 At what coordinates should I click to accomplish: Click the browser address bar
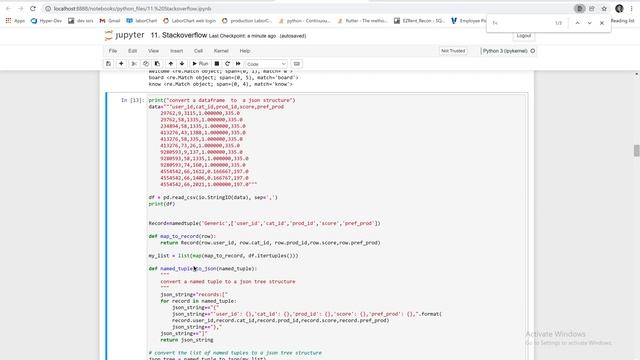pyautogui.click(x=306, y=9)
